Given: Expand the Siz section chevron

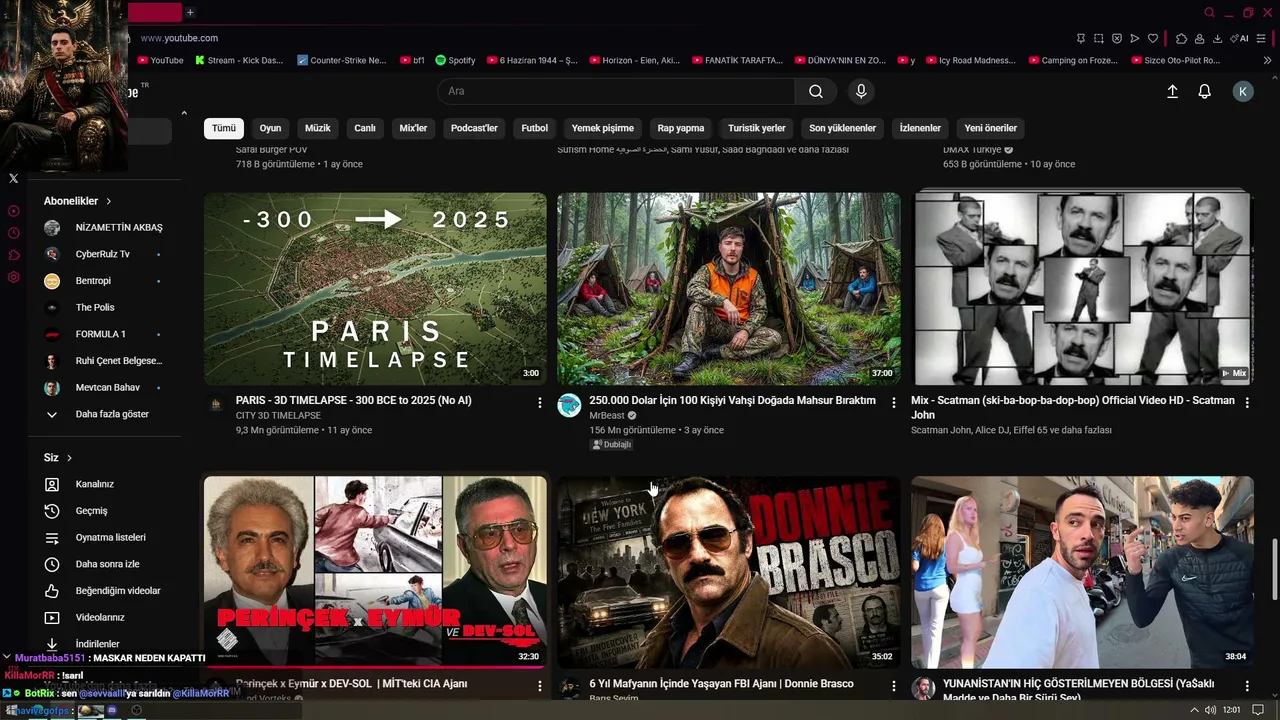Looking at the screenshot, I should (69, 458).
